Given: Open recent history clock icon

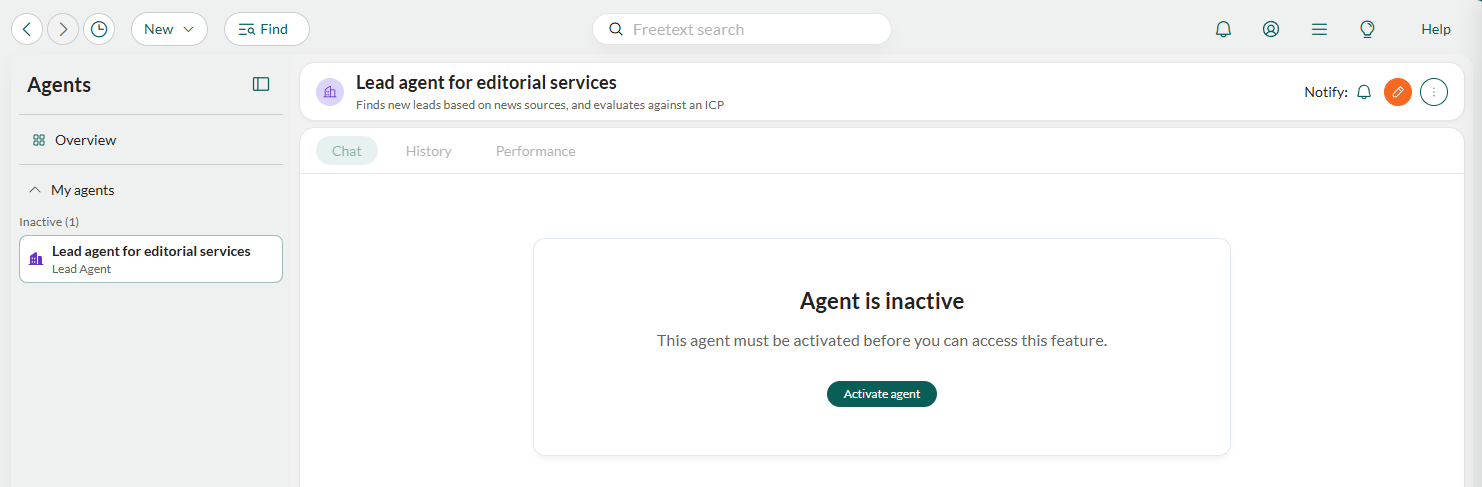Looking at the screenshot, I should 99,29.
